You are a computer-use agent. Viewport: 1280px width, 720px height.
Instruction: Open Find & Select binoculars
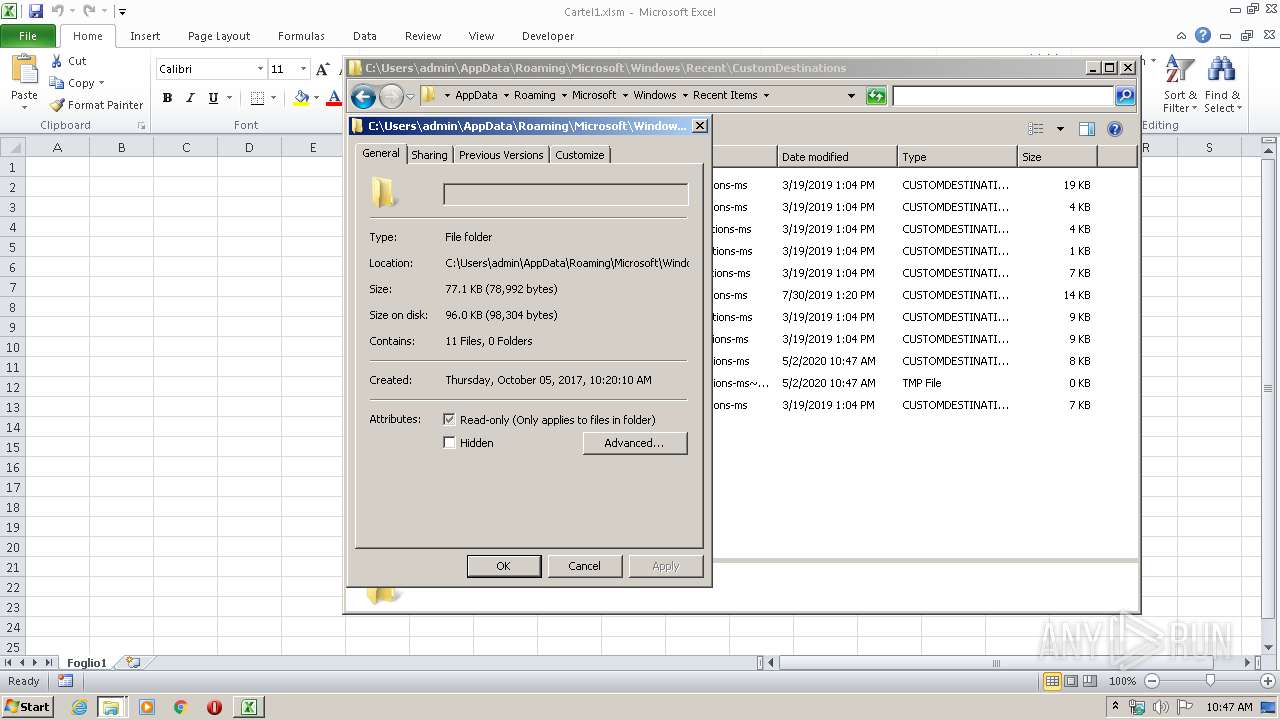click(1222, 84)
